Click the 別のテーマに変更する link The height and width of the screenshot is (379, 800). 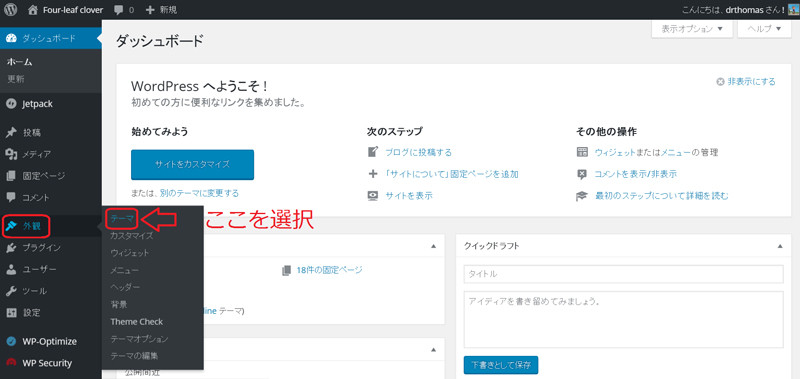tap(199, 193)
